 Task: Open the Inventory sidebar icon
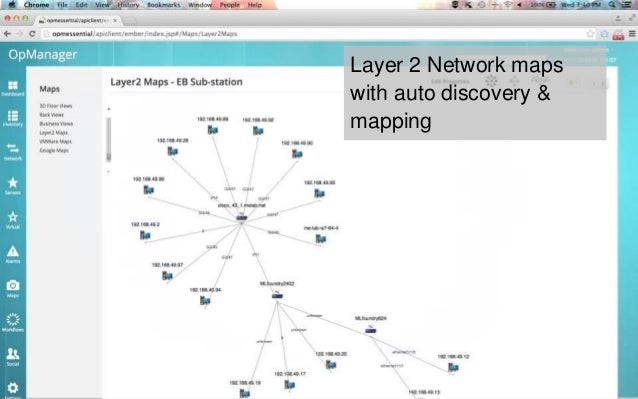click(x=13, y=118)
